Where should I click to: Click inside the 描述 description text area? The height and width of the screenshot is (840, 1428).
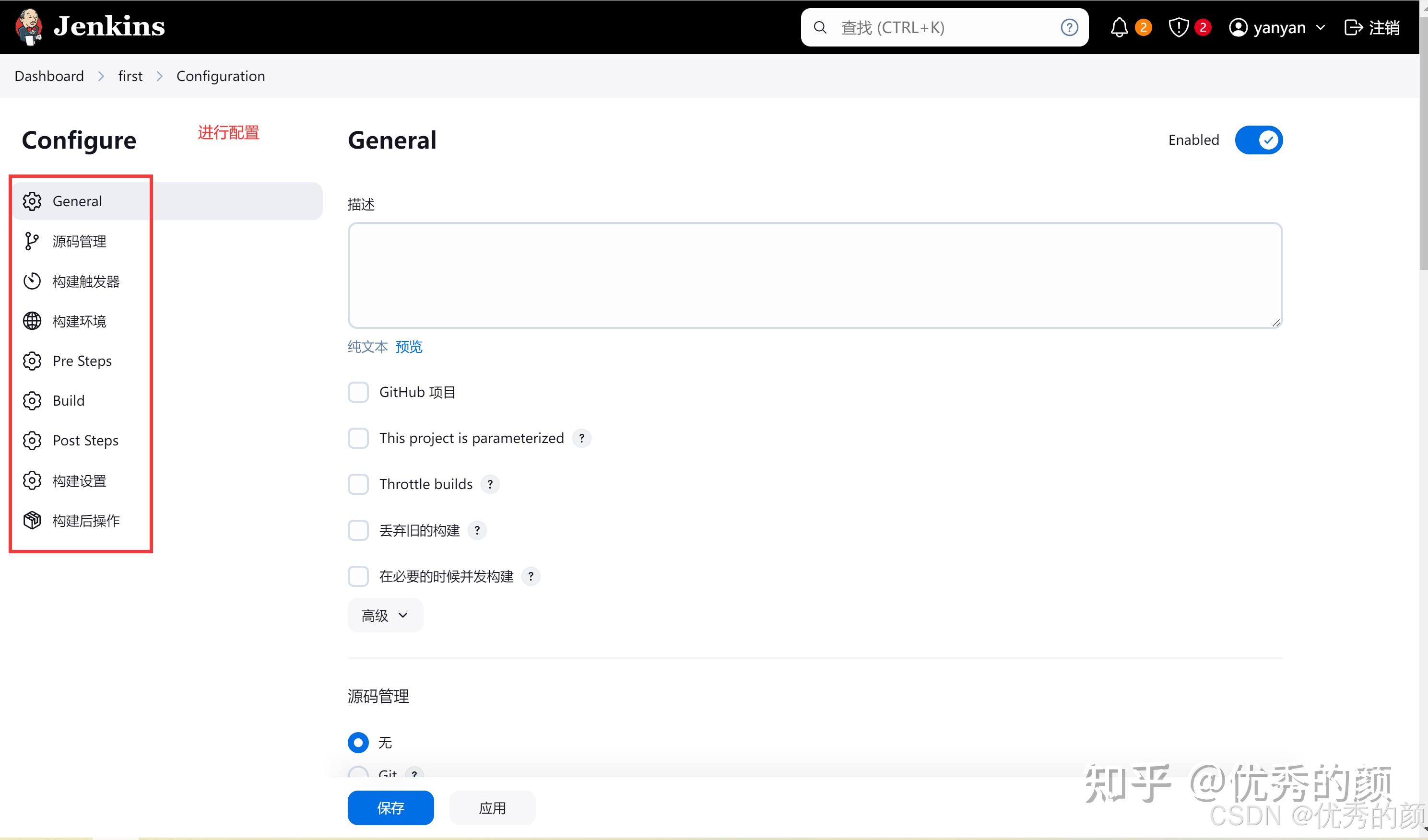pos(814,275)
